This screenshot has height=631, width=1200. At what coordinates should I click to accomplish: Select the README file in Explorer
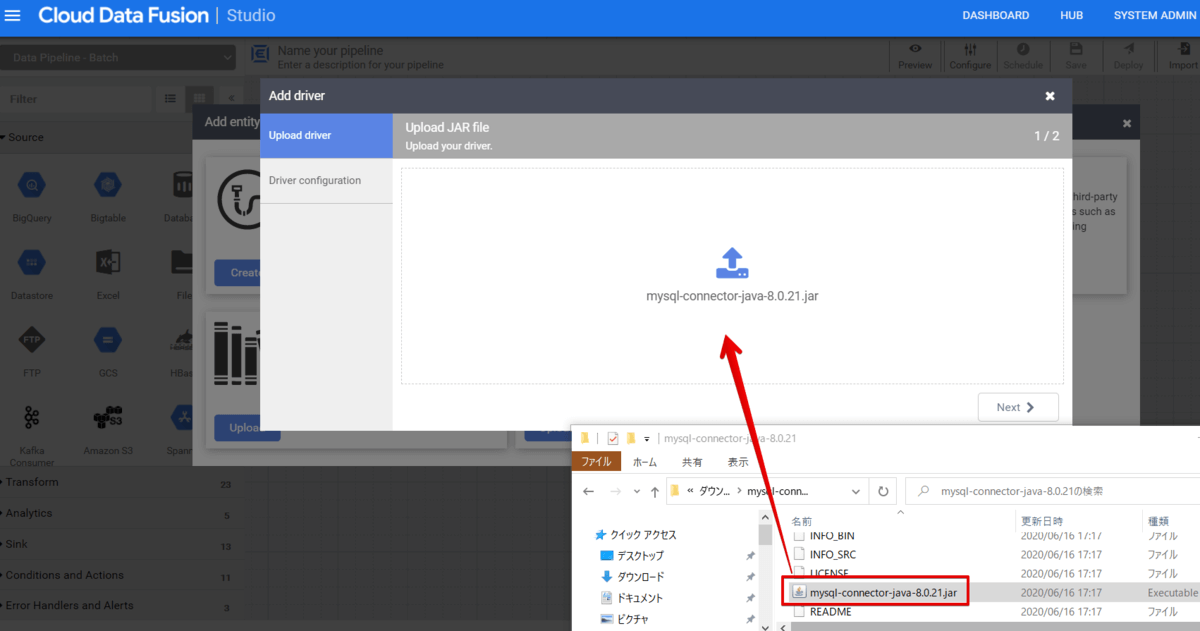830,611
